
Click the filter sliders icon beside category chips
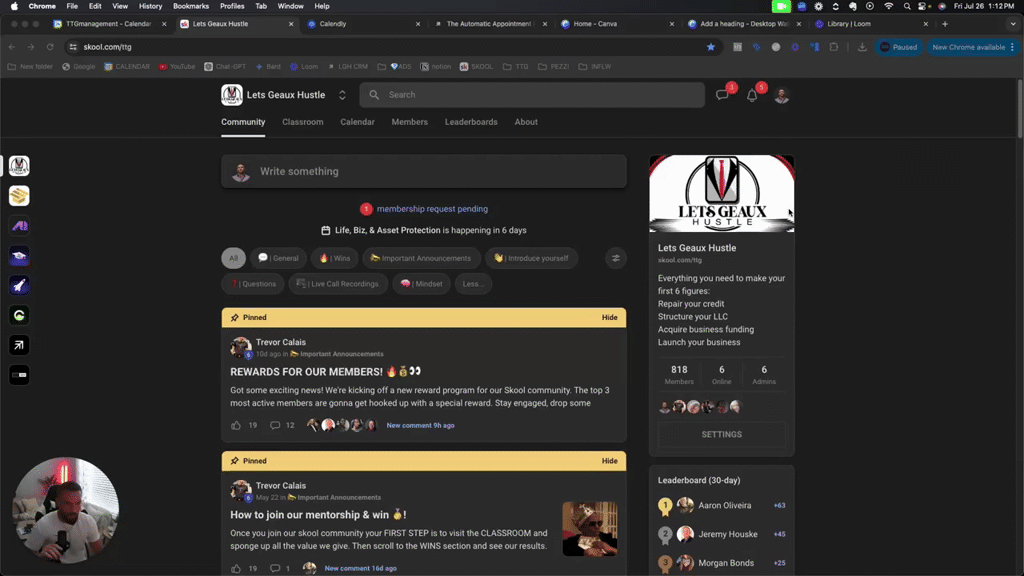[615, 257]
